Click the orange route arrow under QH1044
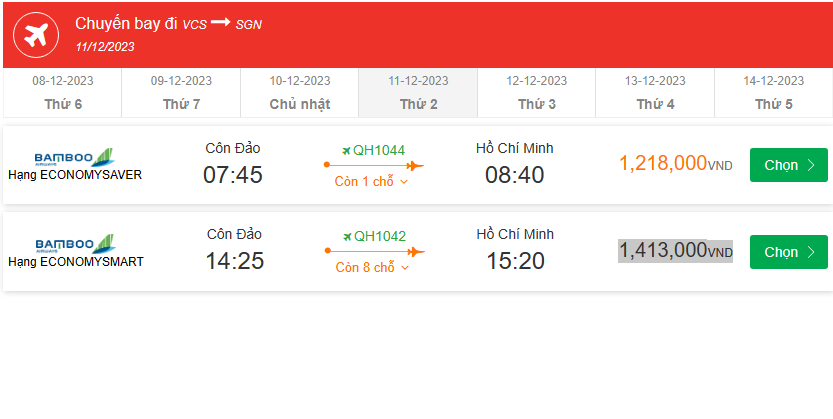833x419 pixels. coord(373,166)
